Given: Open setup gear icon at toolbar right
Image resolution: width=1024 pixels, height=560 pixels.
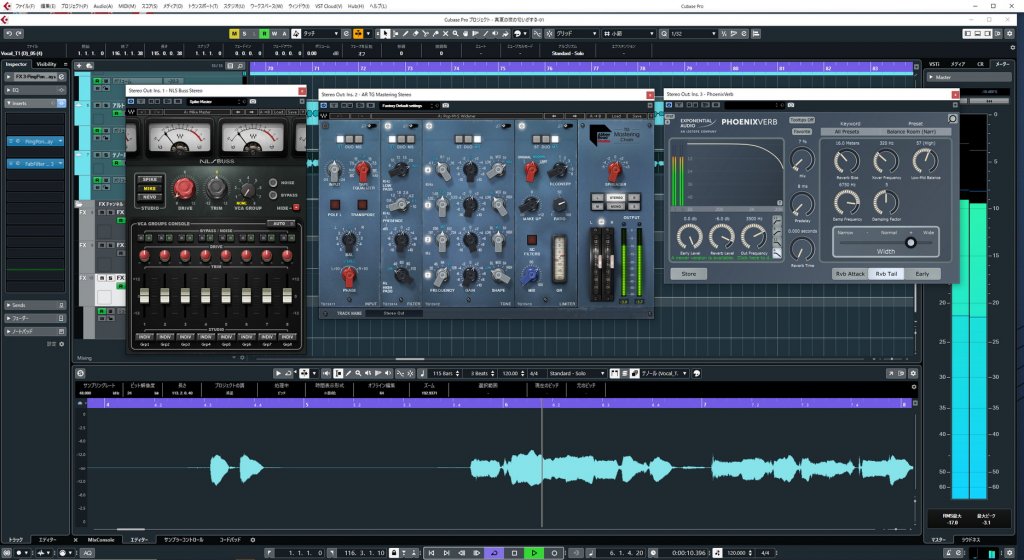Looking at the screenshot, I should 1009,33.
